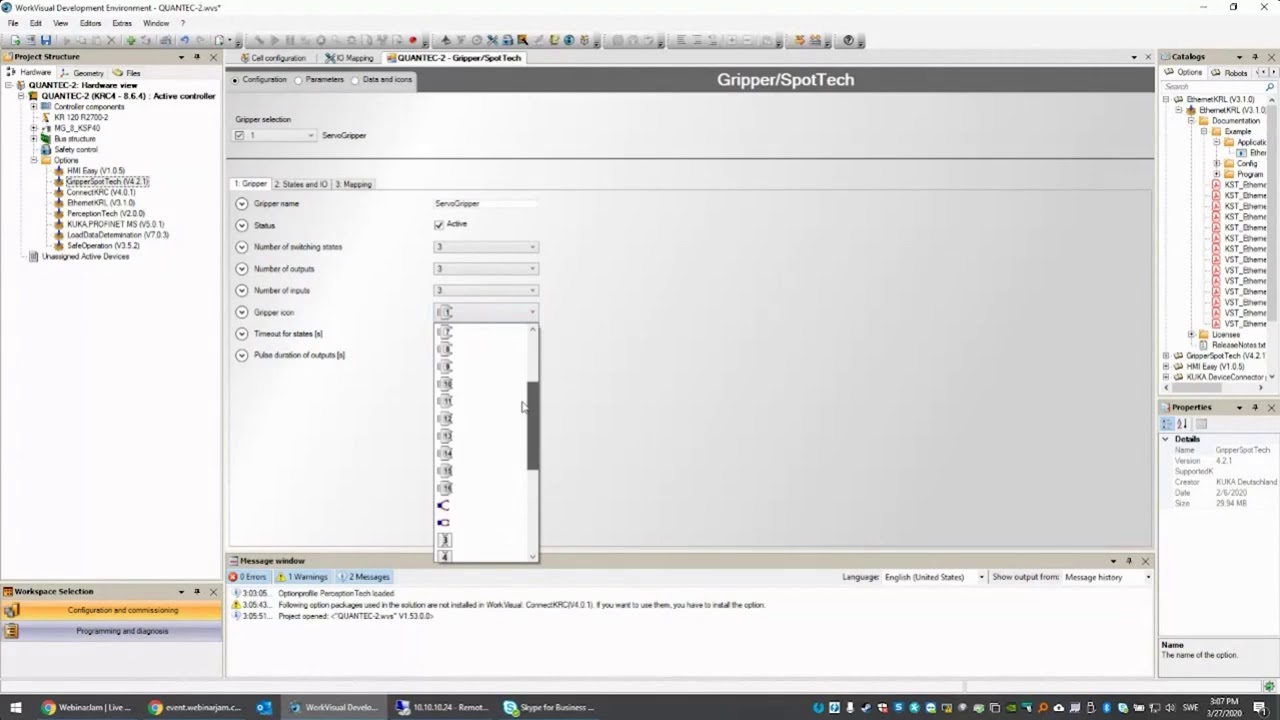
Task: Select gripper icon number 14 in list
Action: pyautogui.click(x=445, y=453)
